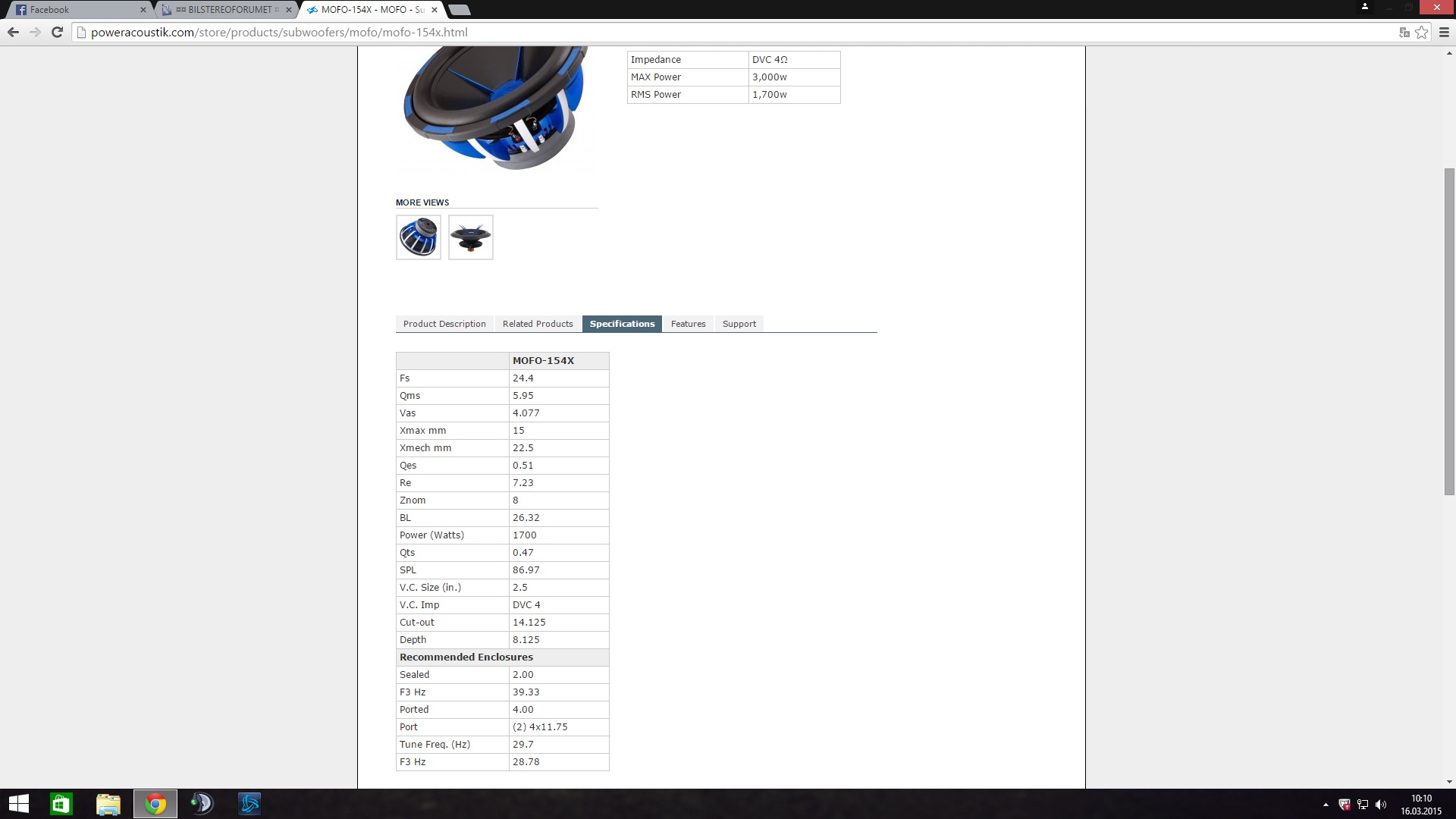Open the Battle.net taskbar icon
Viewport: 1456px width, 819px height.
(249, 804)
